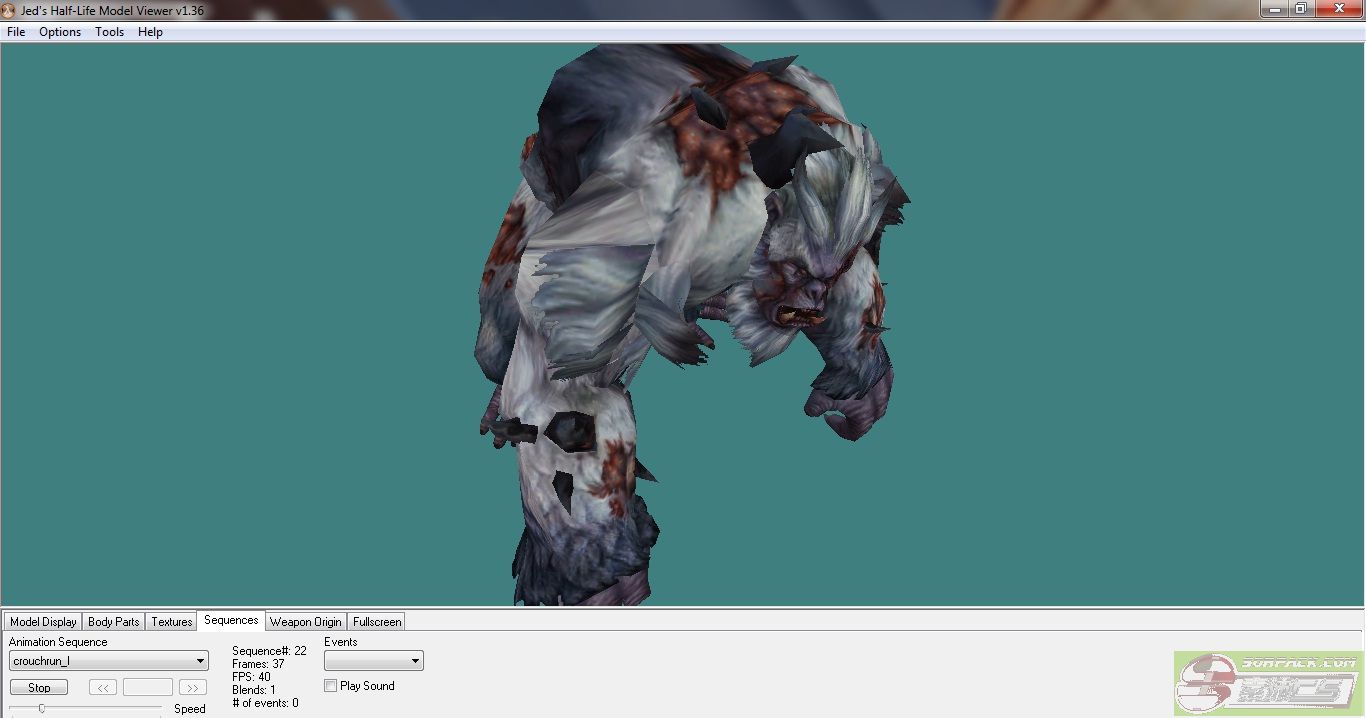Viewport: 1366px width, 718px height.
Task: Click the previous frame << button
Action: (x=103, y=688)
